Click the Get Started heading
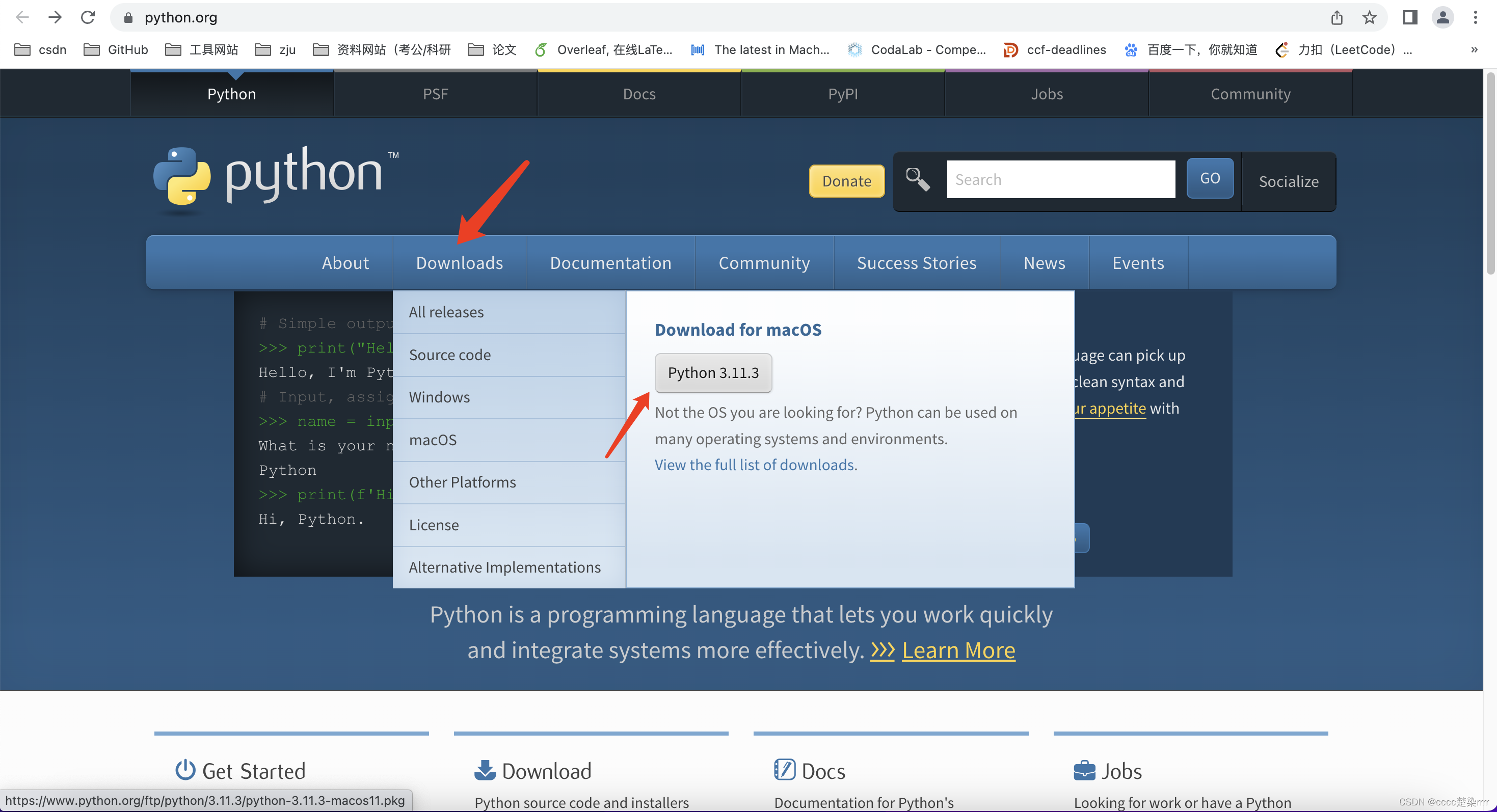 tap(253, 771)
